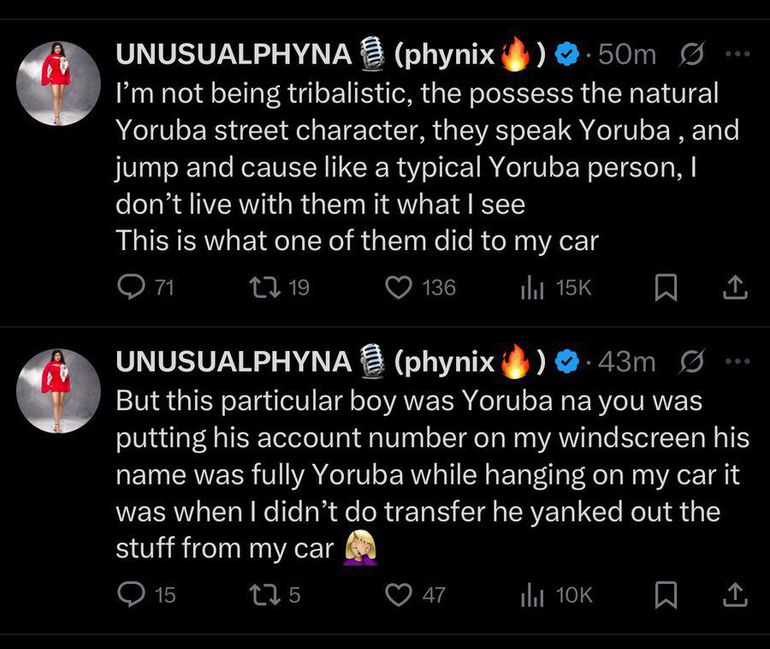Like the tweet with 136 likes
The image size is (770, 649).
pyautogui.click(x=399, y=288)
